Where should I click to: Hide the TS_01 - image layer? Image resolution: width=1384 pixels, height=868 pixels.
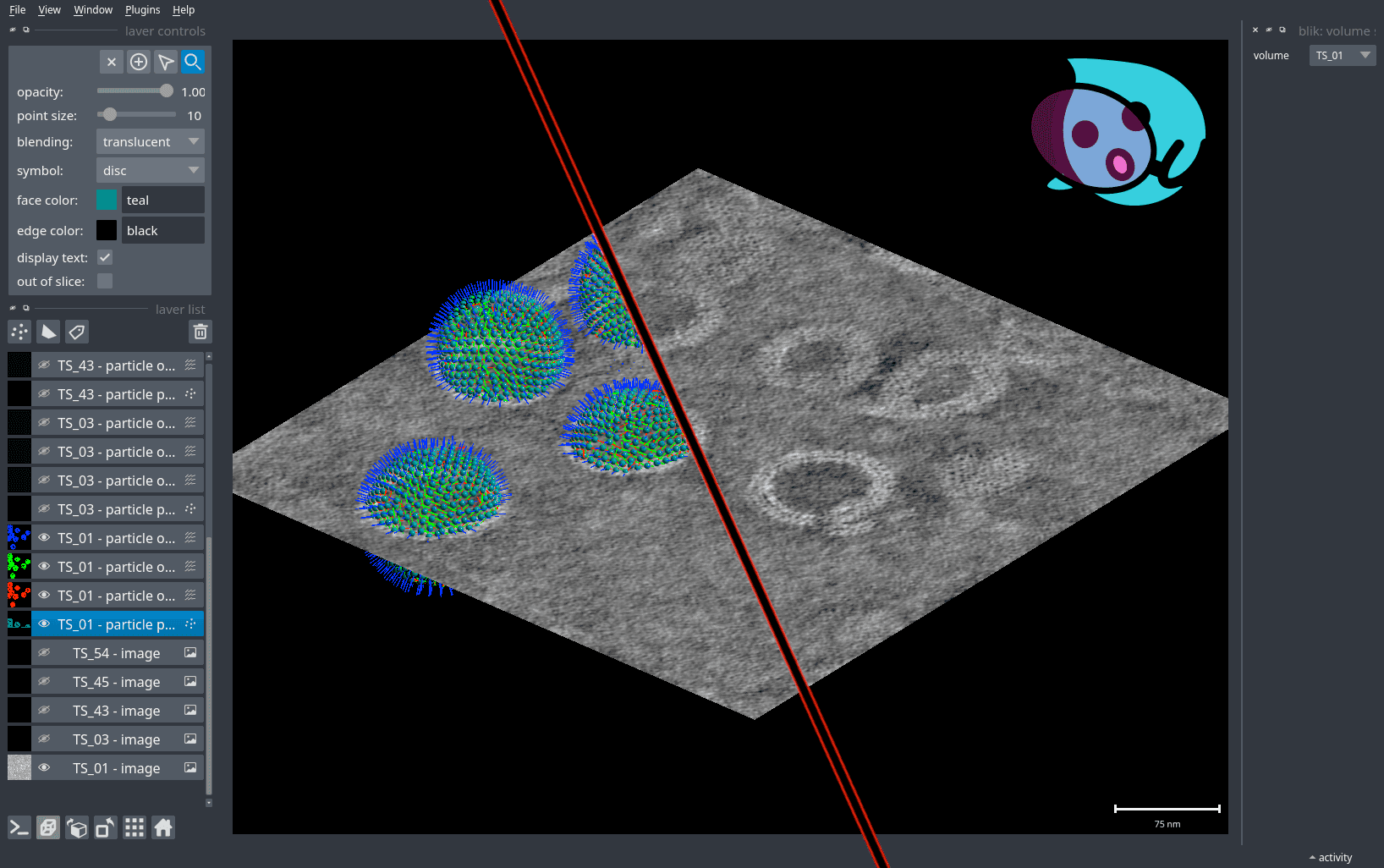(x=44, y=768)
